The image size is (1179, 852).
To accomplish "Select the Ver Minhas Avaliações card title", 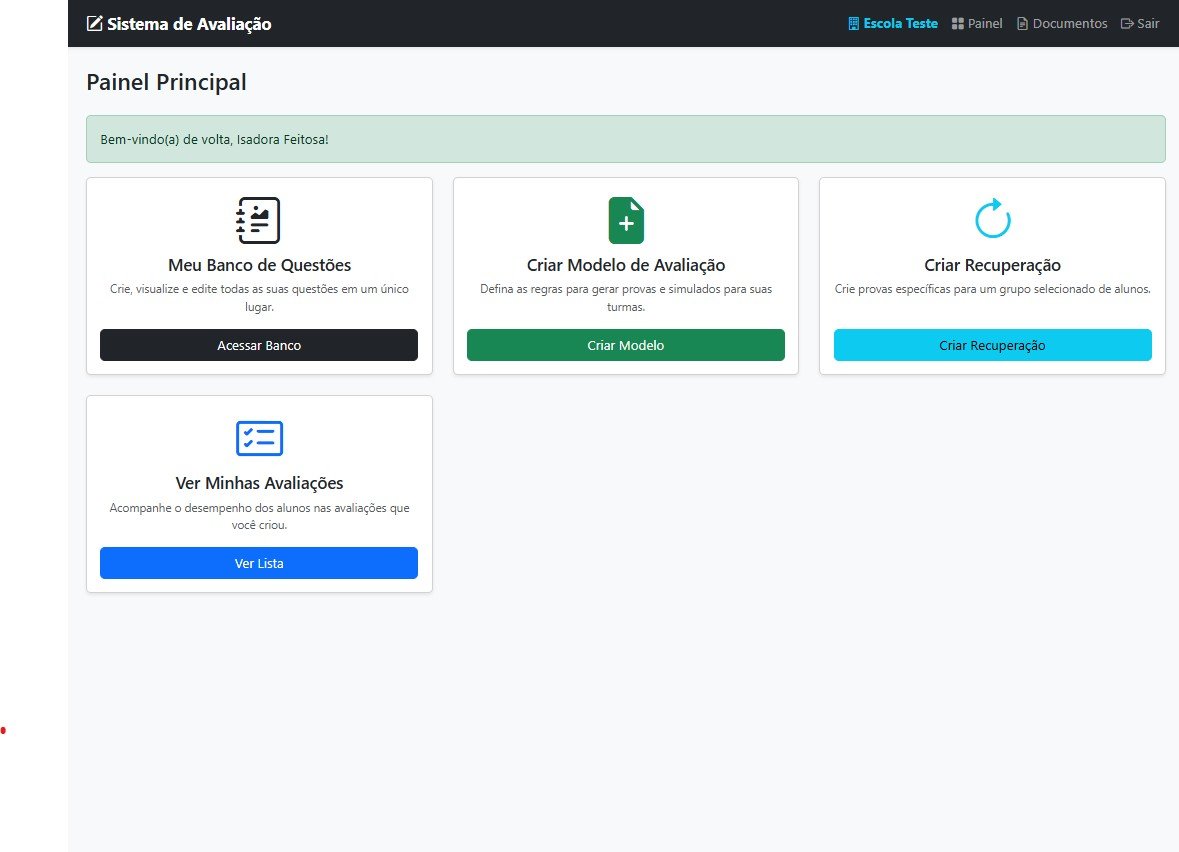I will (259, 483).
